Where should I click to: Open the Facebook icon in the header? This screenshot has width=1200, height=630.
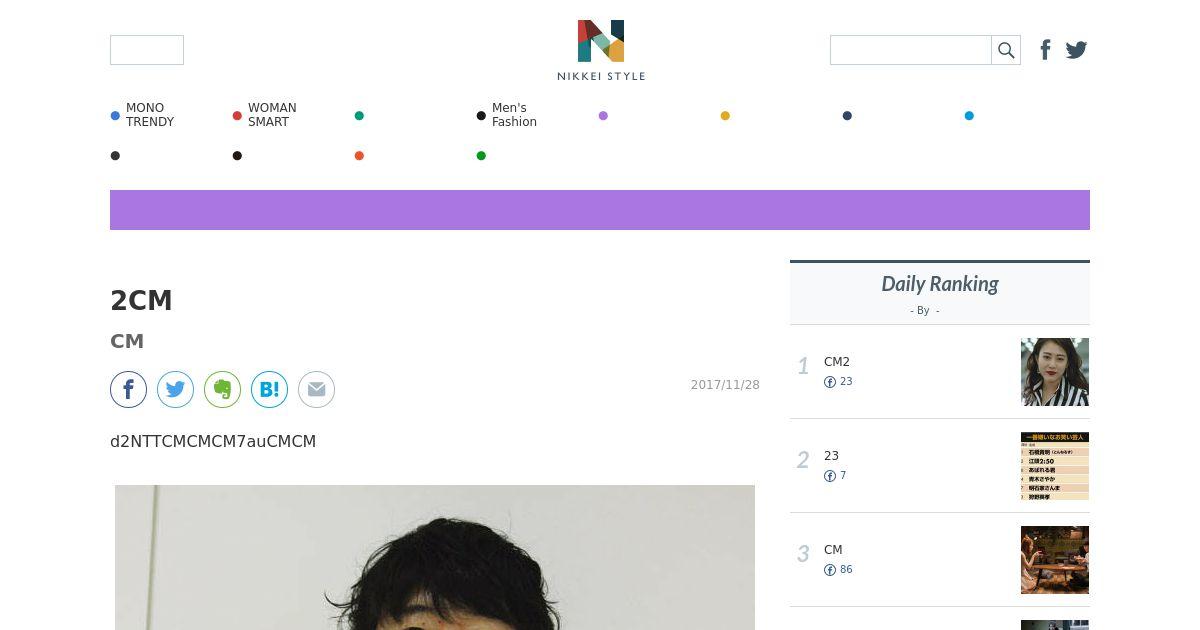pyautogui.click(x=1045, y=50)
